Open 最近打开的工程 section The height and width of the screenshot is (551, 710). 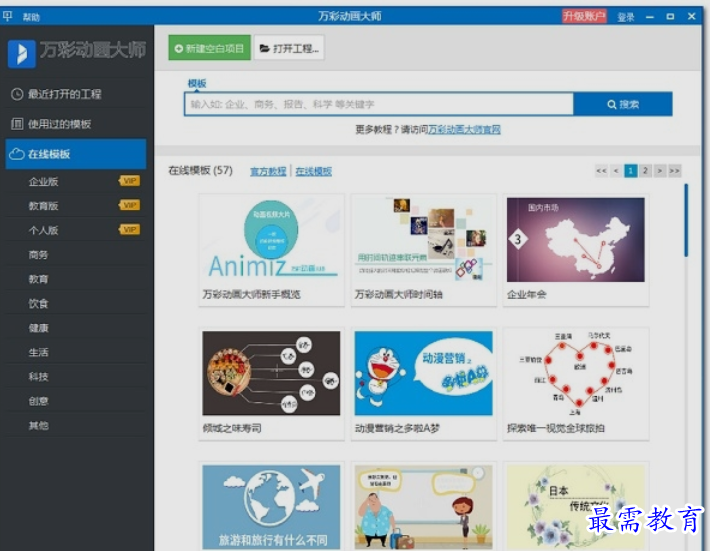(x=76, y=94)
